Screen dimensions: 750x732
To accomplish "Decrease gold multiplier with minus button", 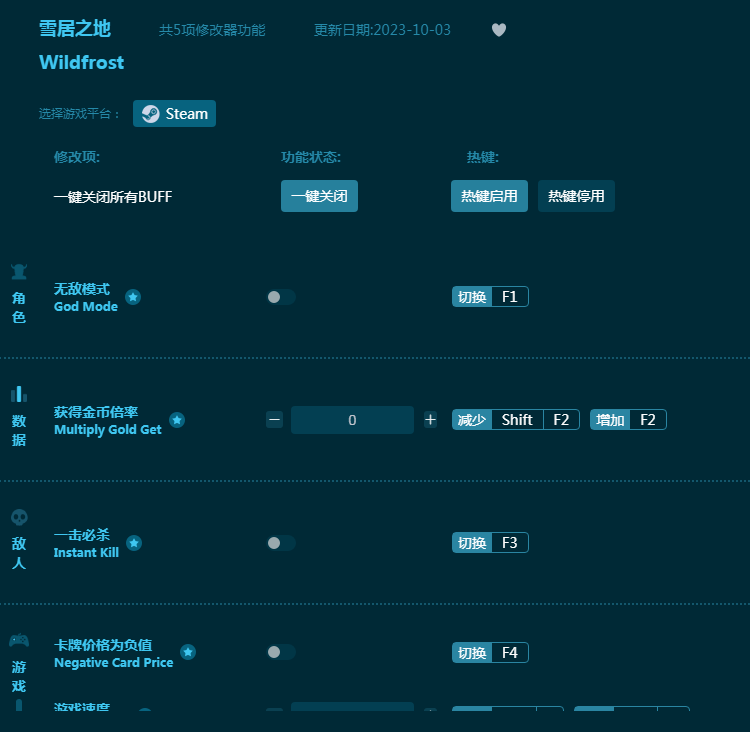I will tap(275, 420).
